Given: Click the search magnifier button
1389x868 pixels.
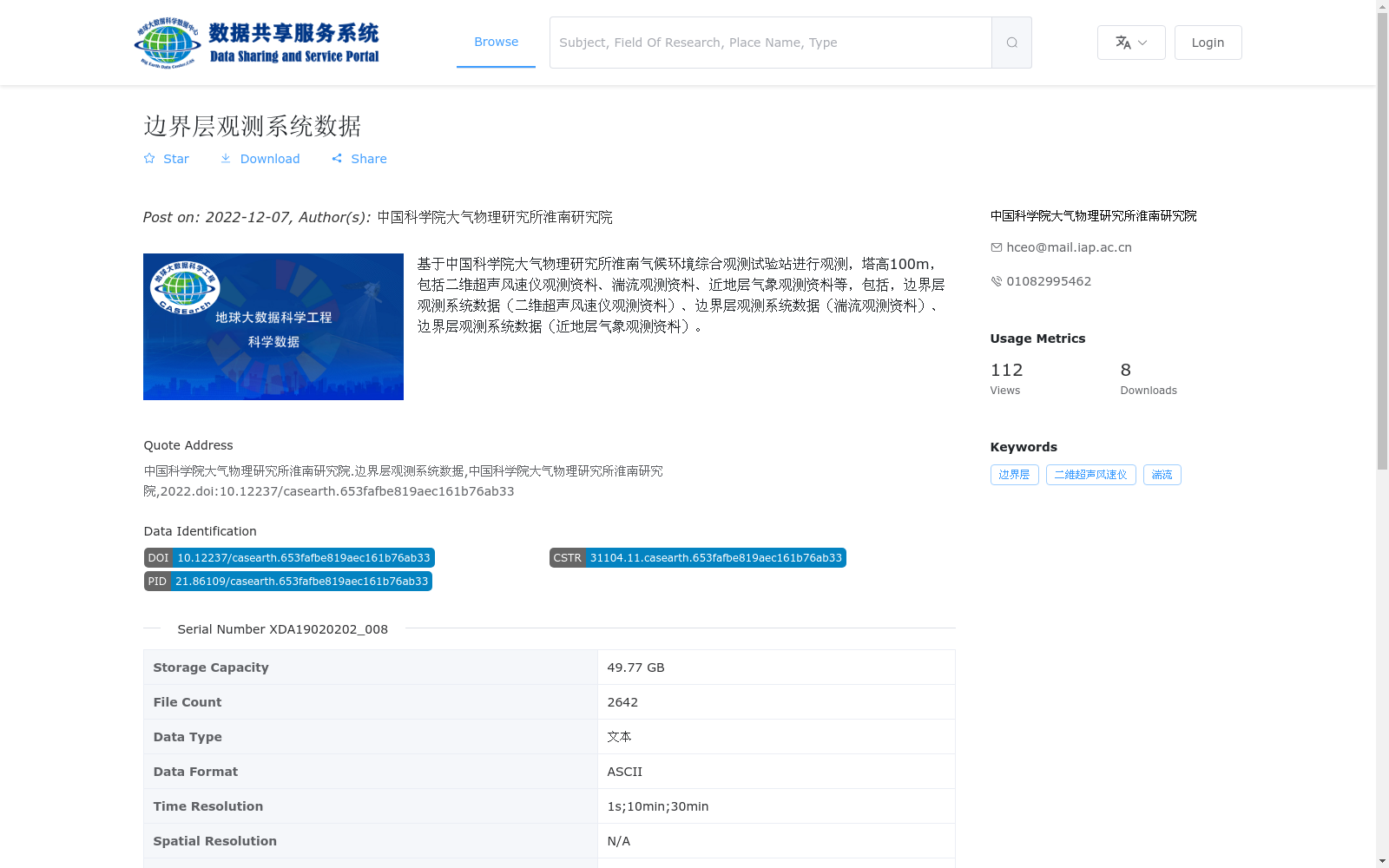Looking at the screenshot, I should 1011,43.
